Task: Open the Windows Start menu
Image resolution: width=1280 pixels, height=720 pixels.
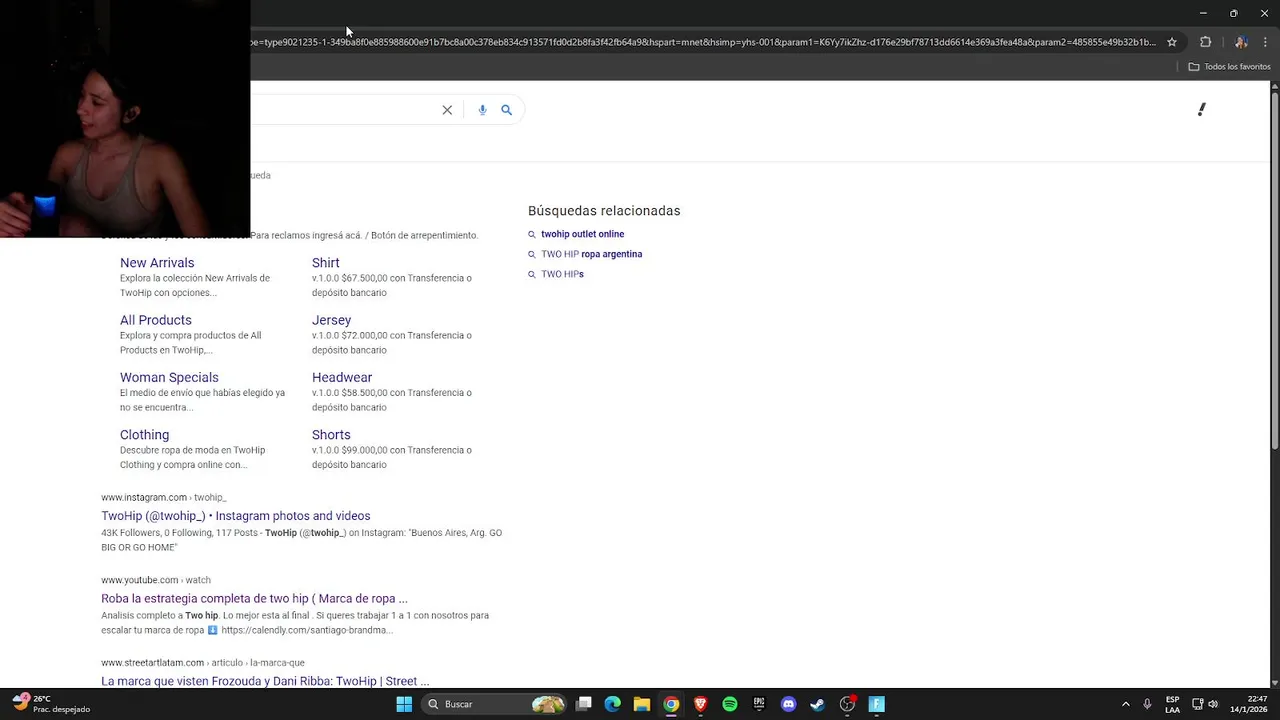Action: pos(404,704)
